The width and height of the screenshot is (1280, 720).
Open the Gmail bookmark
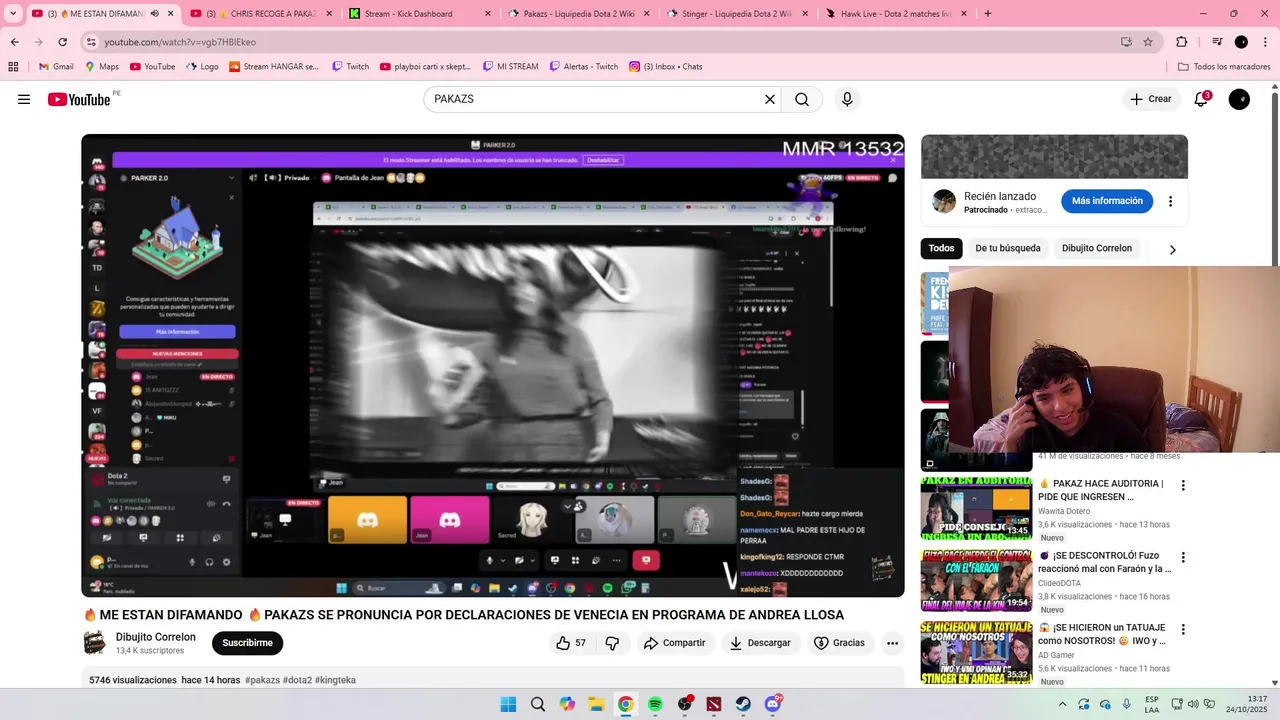click(x=56, y=67)
